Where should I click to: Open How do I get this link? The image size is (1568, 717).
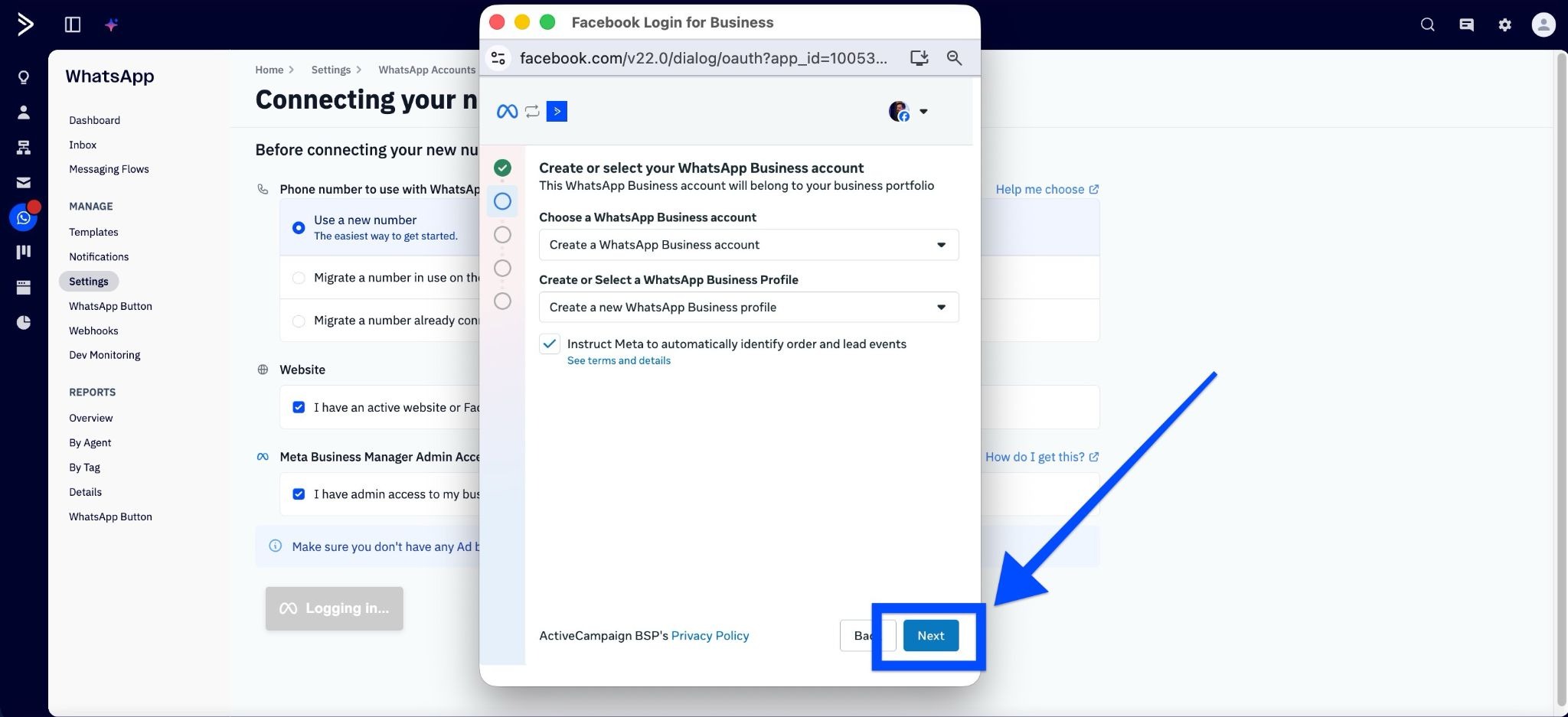(x=1042, y=457)
